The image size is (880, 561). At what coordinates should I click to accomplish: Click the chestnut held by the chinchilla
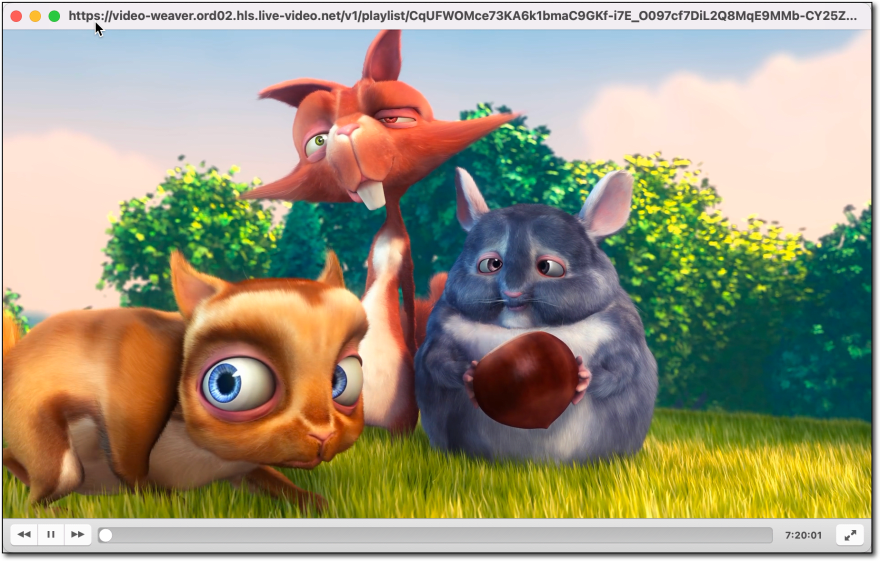point(526,379)
